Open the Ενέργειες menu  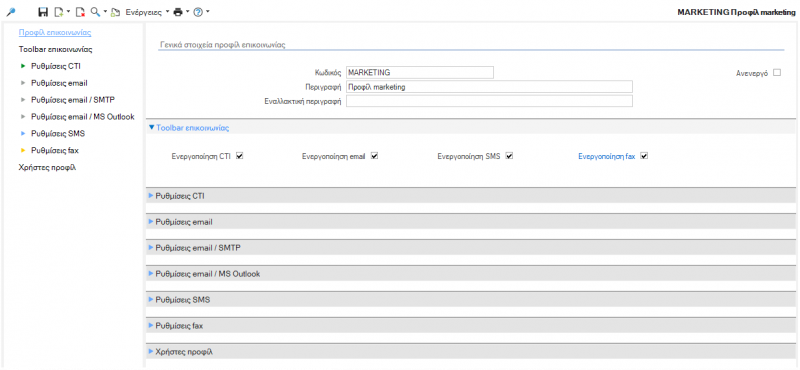[147, 12]
